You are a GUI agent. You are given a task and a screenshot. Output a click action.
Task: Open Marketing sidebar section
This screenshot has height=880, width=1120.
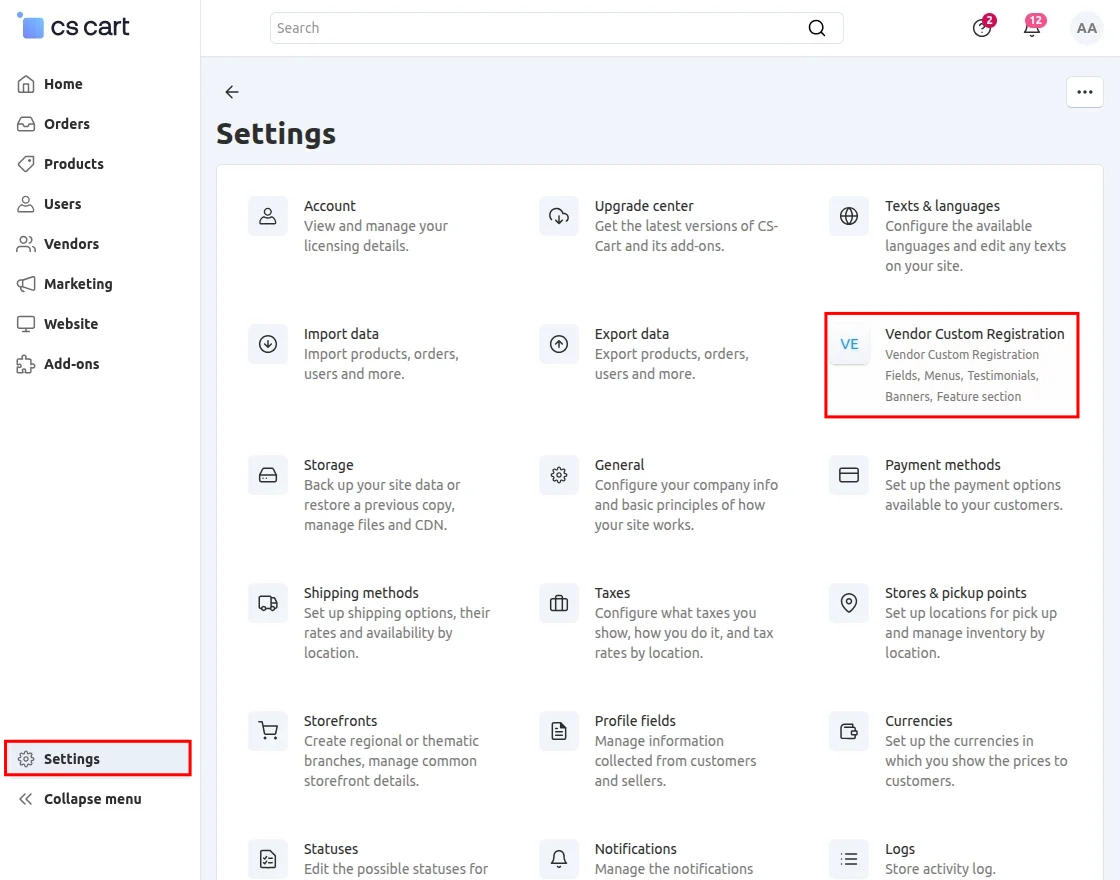[x=78, y=284]
